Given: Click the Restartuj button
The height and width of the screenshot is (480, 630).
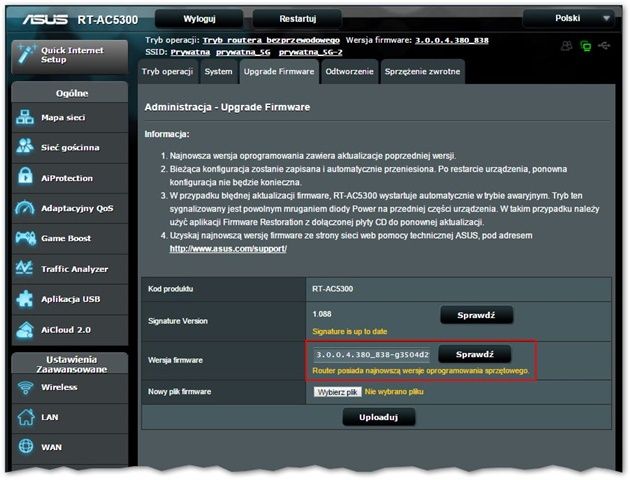Looking at the screenshot, I should point(297,19).
